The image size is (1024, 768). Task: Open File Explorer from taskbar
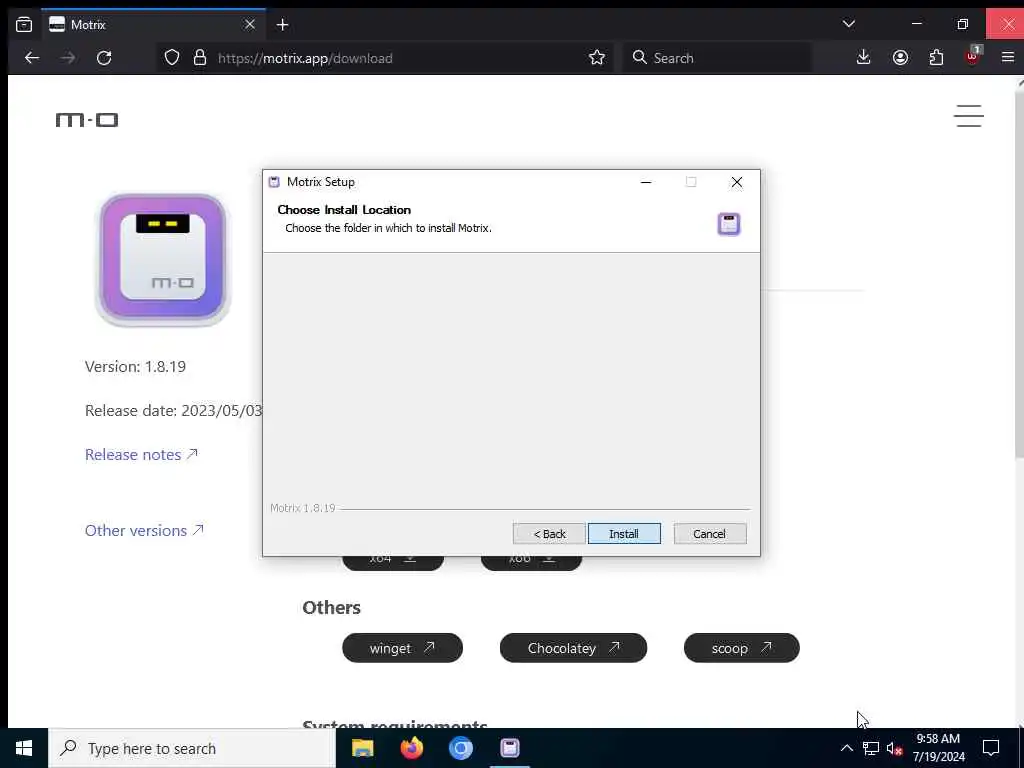point(362,748)
